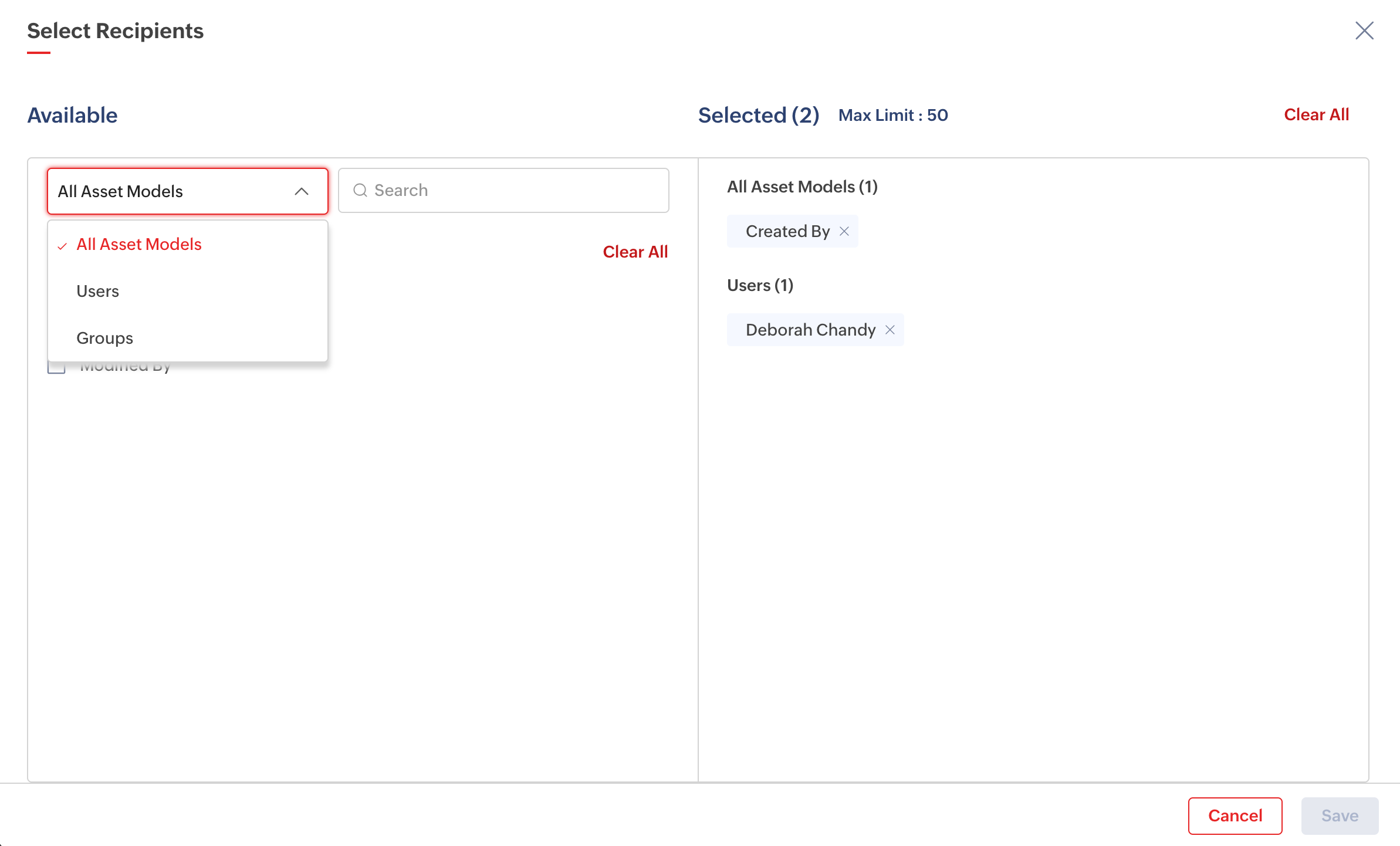Click the Users (1) group heading
This screenshot has height=846, width=1400.
[x=760, y=285]
